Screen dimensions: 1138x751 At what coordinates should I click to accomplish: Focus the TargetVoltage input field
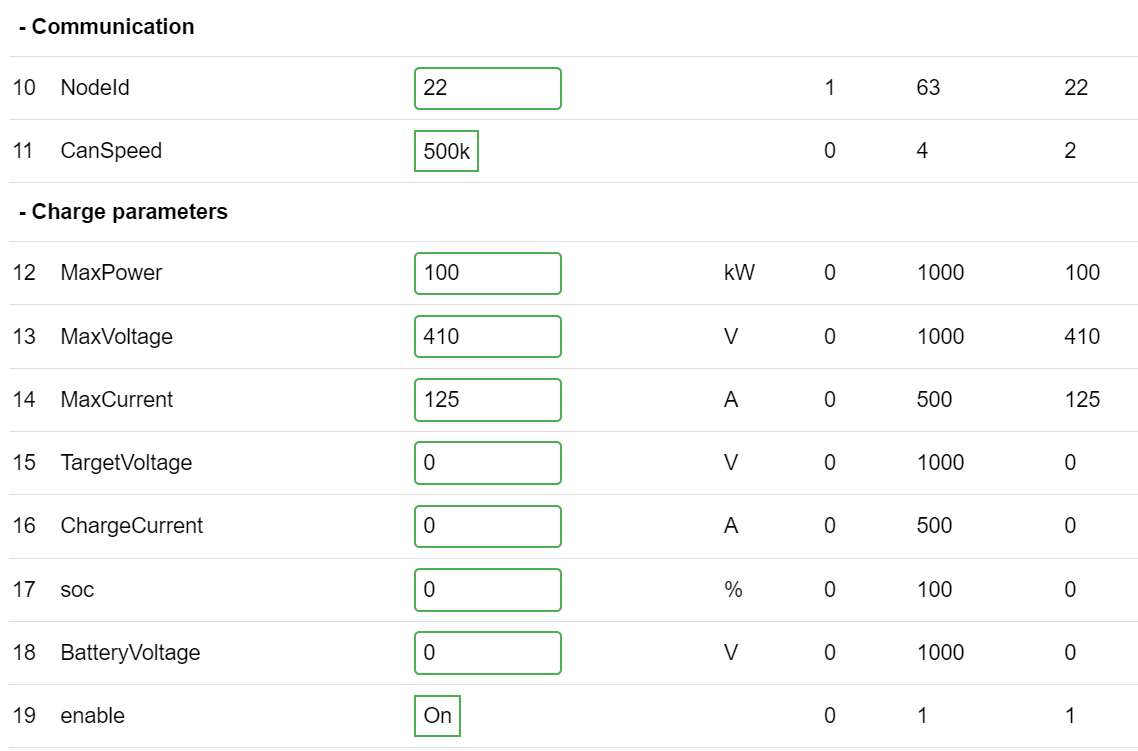pyautogui.click(x=487, y=462)
